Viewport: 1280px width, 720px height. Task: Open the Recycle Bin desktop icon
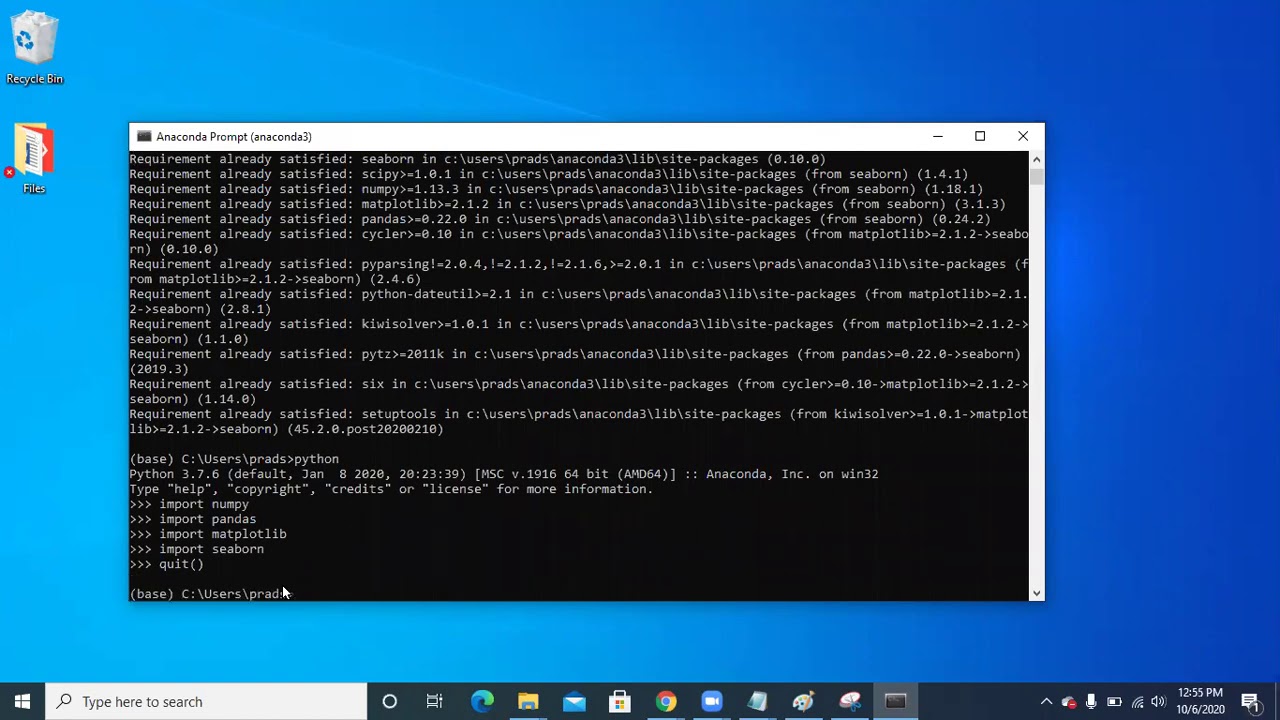34,47
